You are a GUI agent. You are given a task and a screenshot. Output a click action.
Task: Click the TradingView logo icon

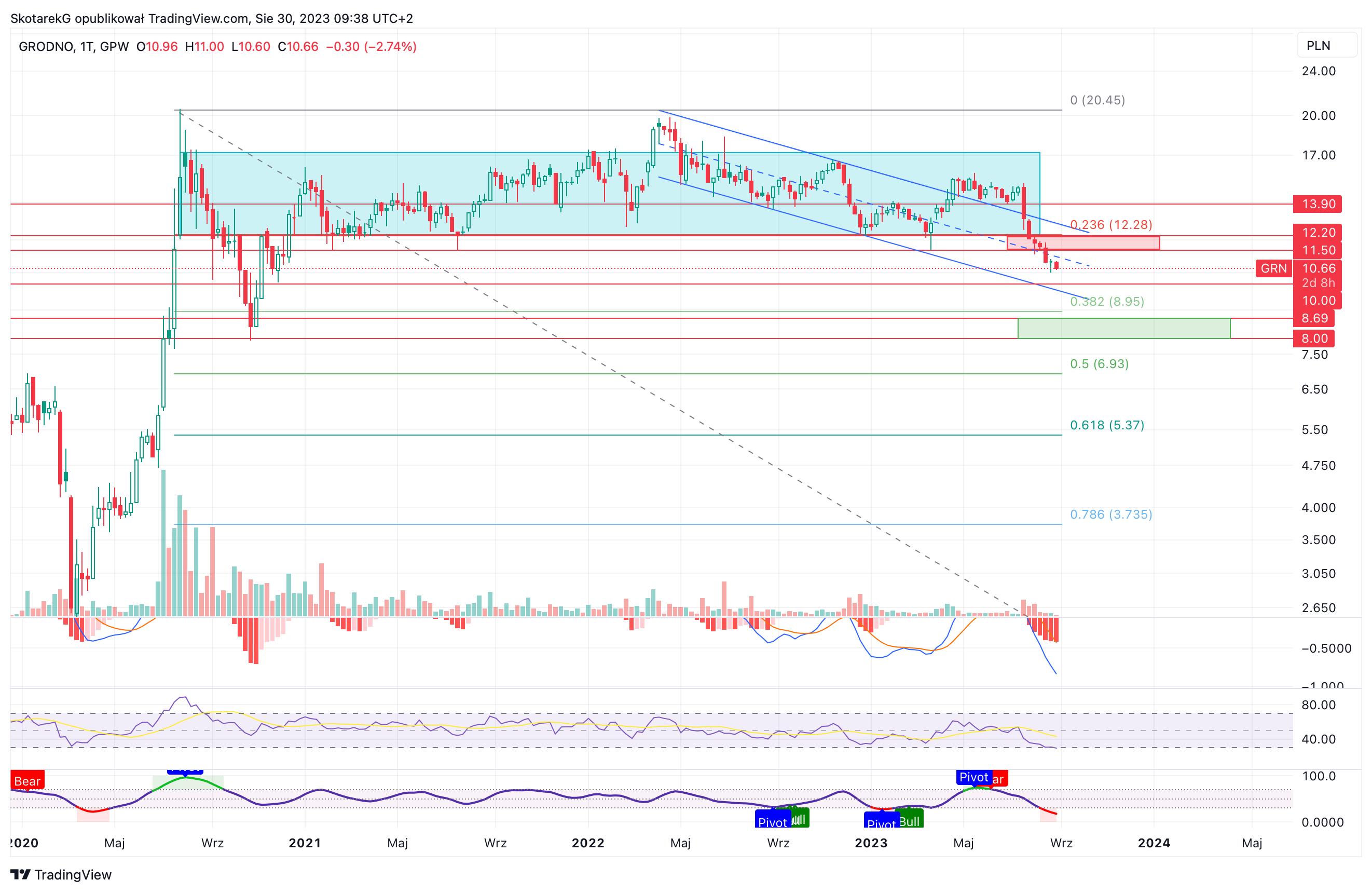coord(21,874)
